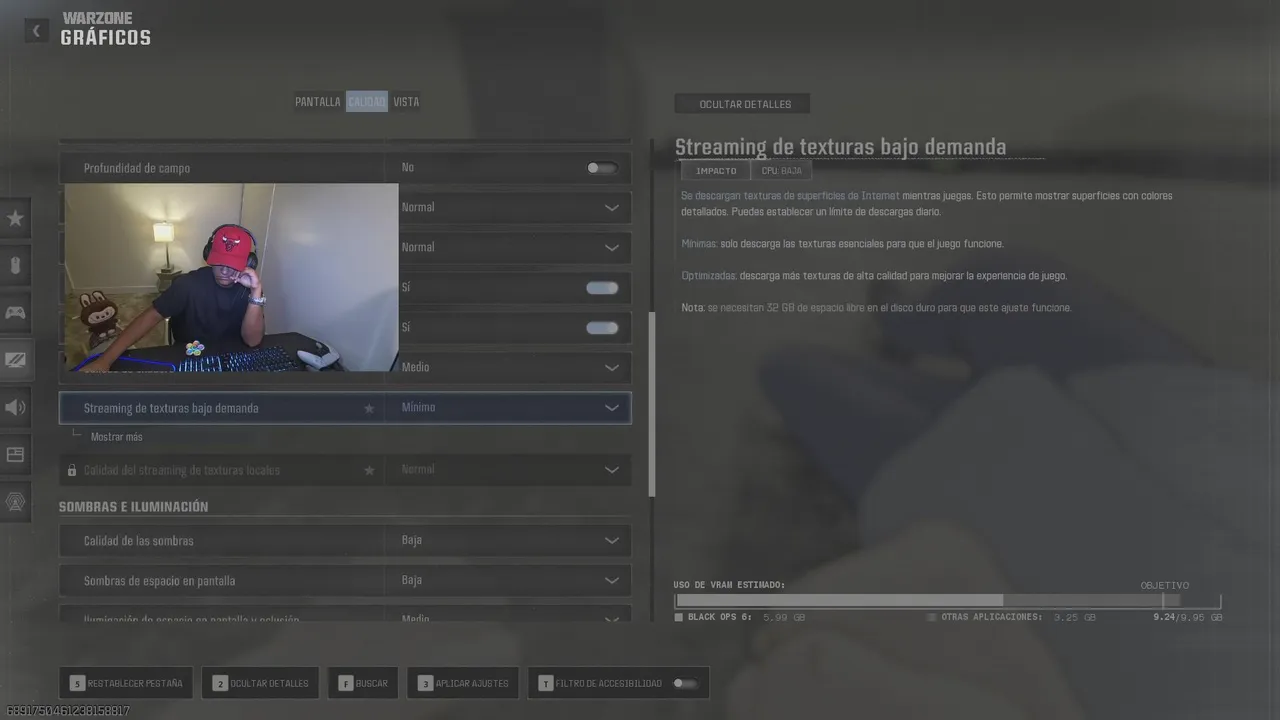1280x720 pixels.
Task: Open Streaming de texturas bajo demanda dropdown
Action: pos(508,408)
